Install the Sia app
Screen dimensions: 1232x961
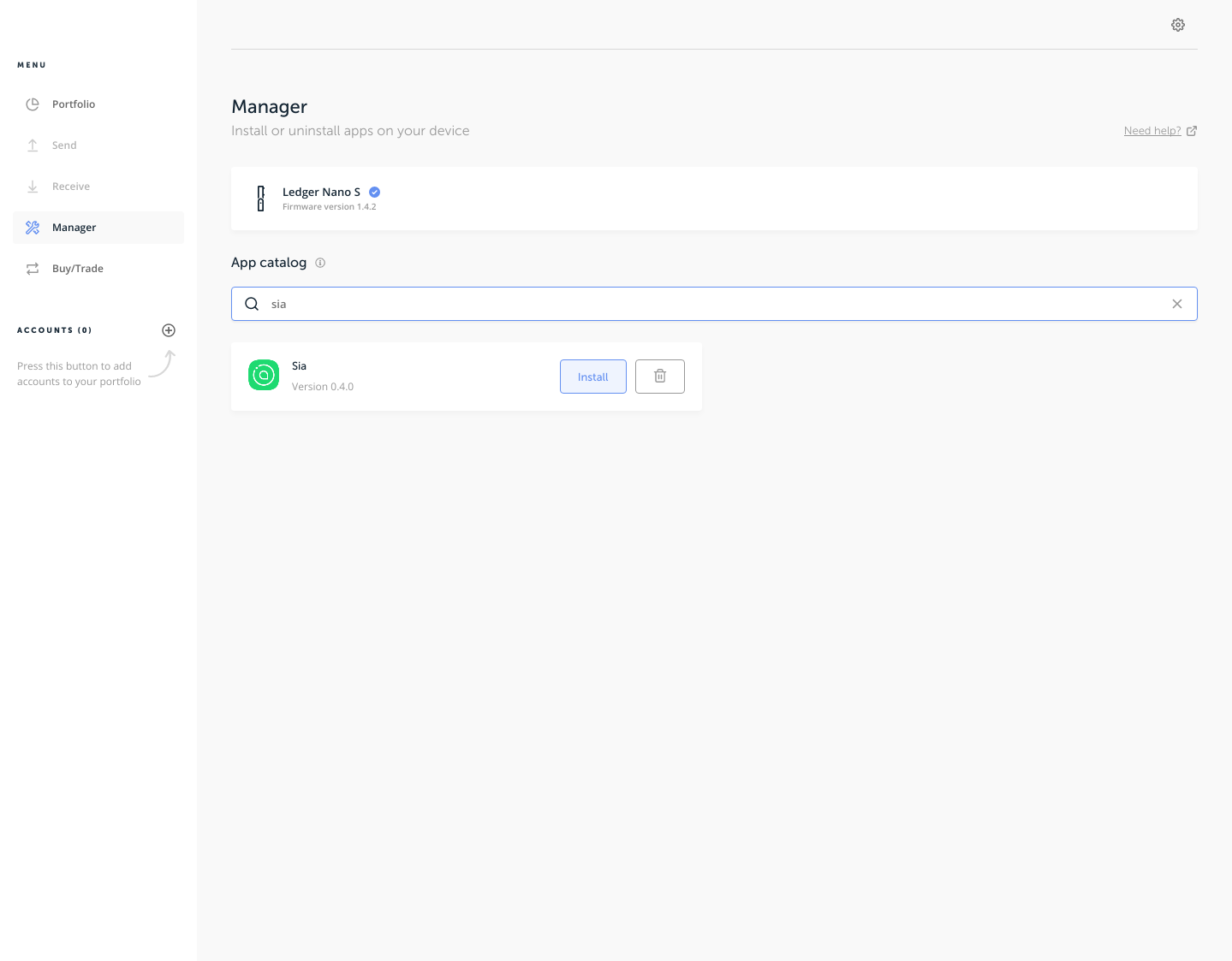pyautogui.click(x=593, y=377)
